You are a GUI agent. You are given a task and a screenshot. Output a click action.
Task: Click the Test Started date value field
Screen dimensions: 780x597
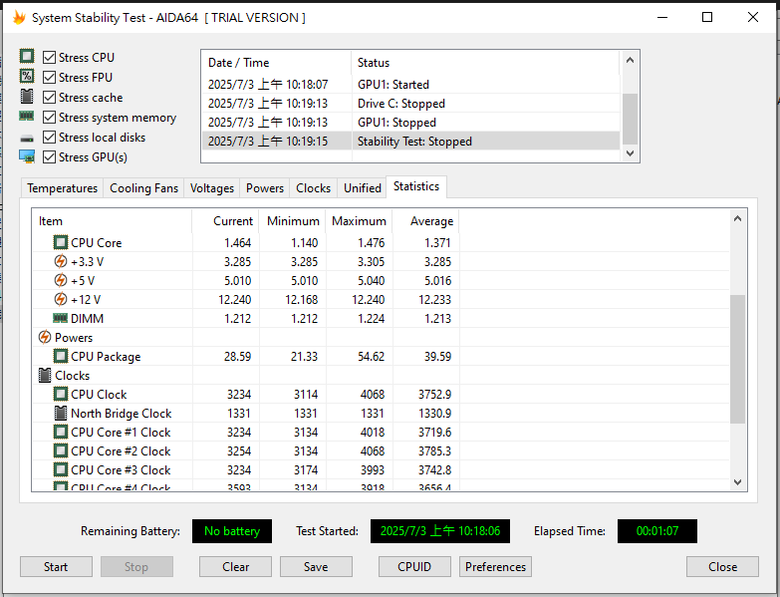[x=440, y=531]
